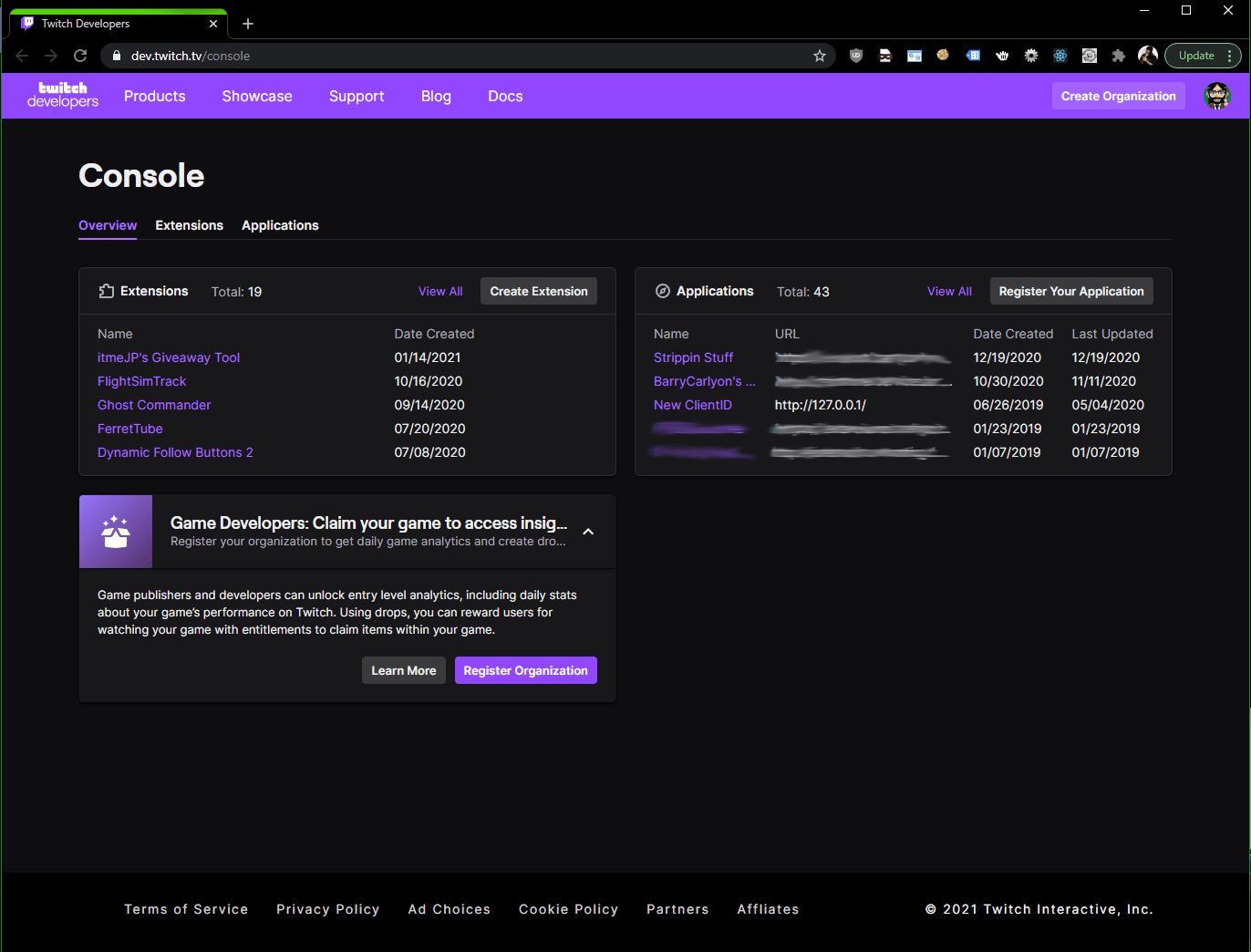Select the Overview tab
This screenshot has width=1251, height=952.
click(x=108, y=225)
